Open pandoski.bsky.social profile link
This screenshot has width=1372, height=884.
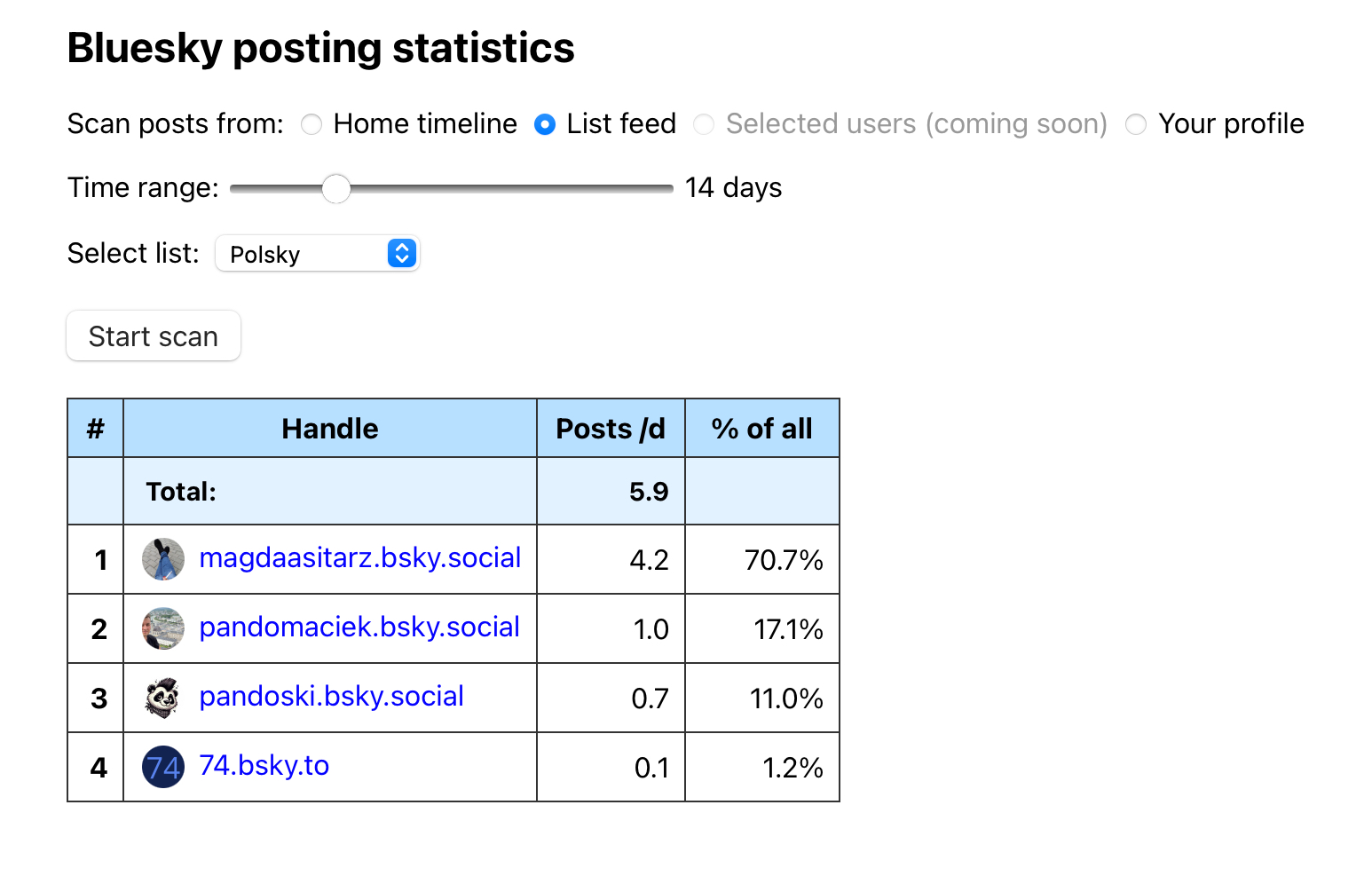[x=331, y=696]
